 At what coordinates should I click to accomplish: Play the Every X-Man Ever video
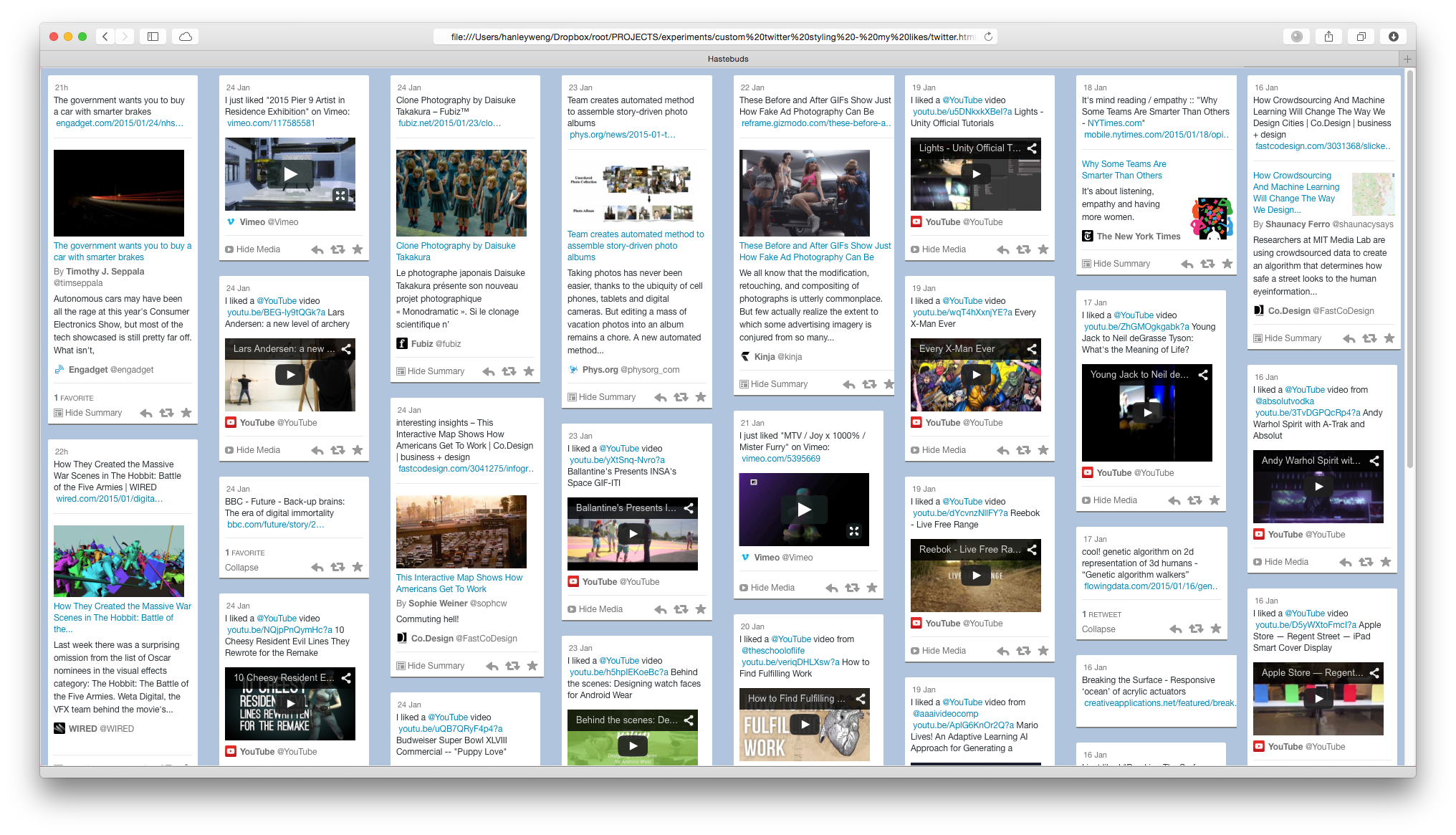tap(976, 375)
